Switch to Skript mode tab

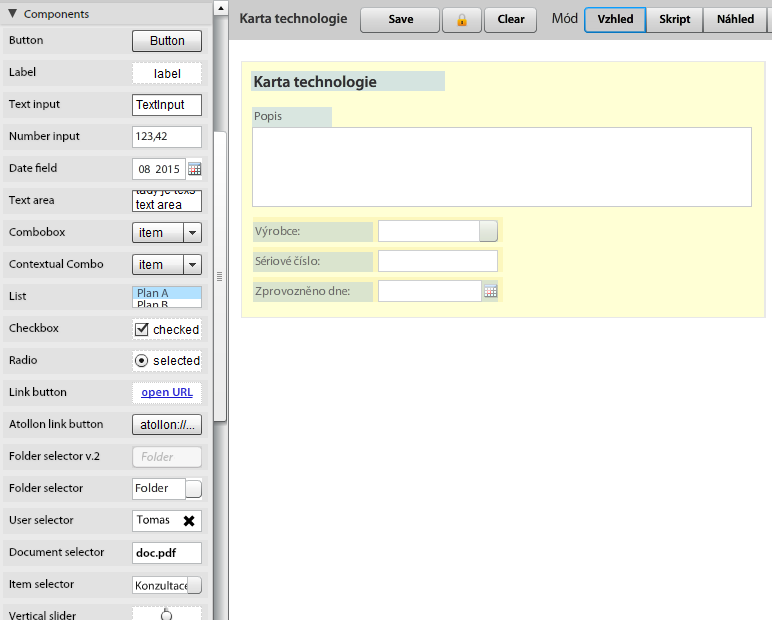(x=674, y=20)
